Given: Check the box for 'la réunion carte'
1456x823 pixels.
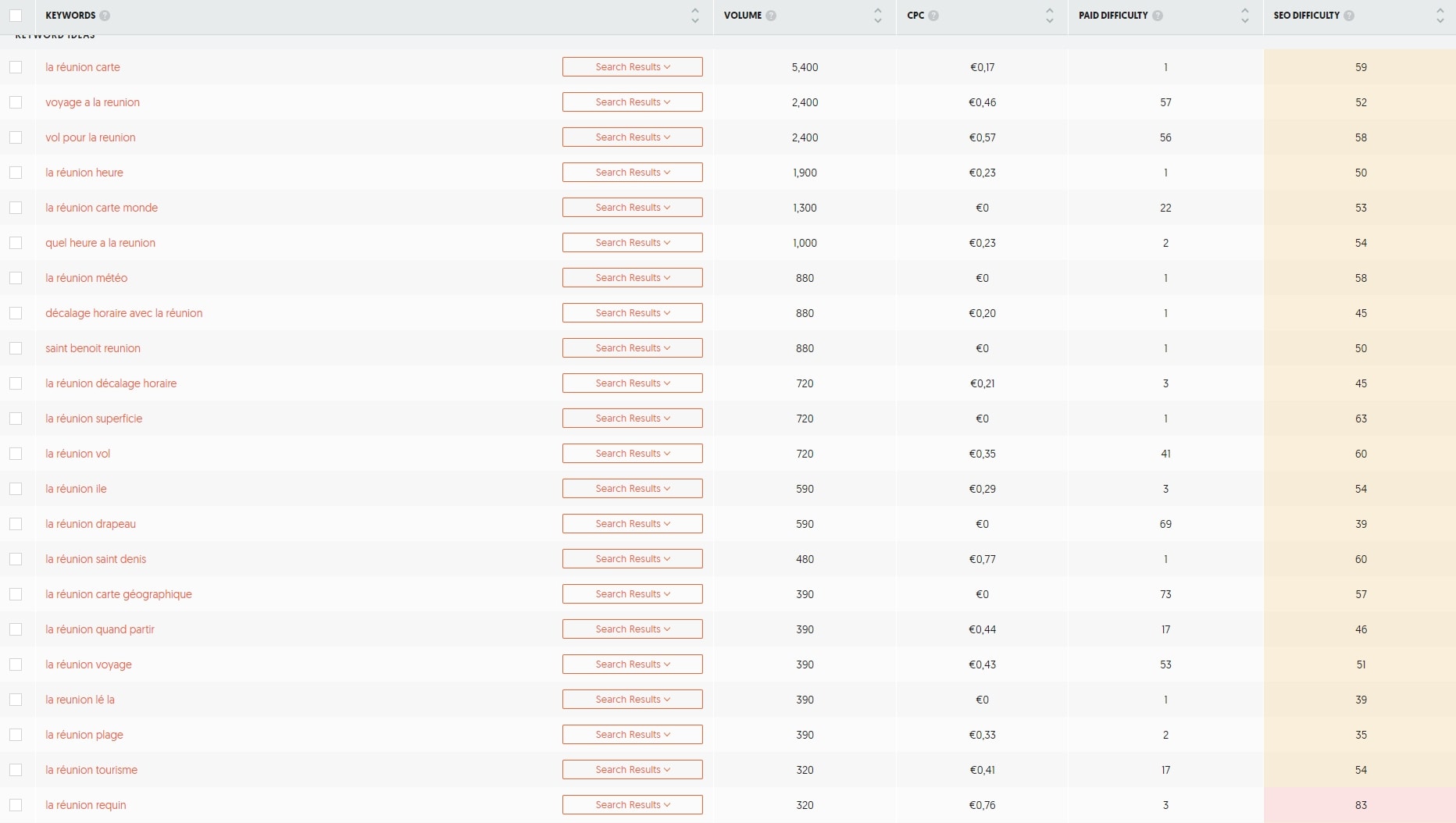Looking at the screenshot, I should coord(16,67).
